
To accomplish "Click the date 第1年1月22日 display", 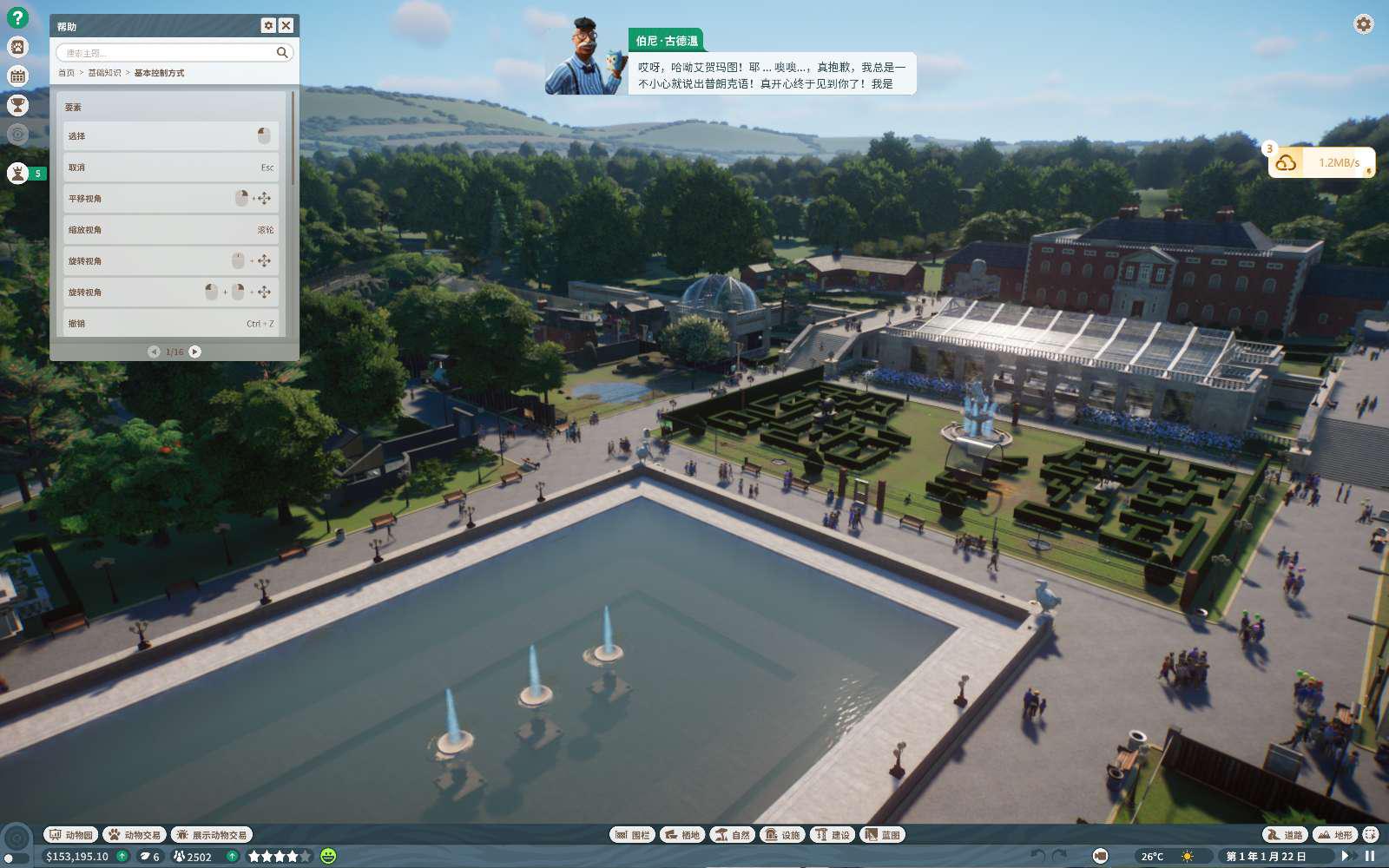I will [1266, 857].
